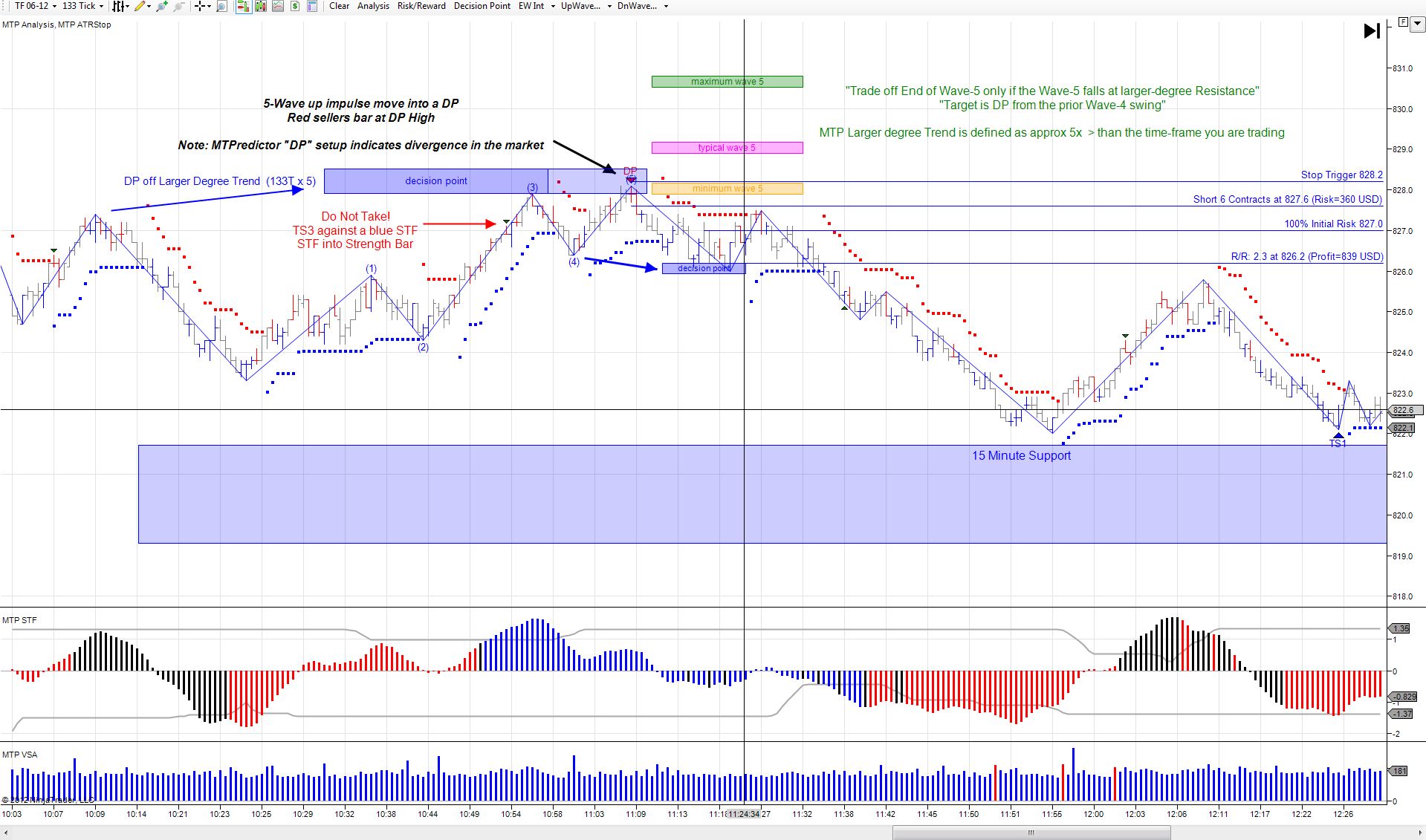Click the DnWave button
Image resolution: width=1426 pixels, height=840 pixels.
click(637, 6)
